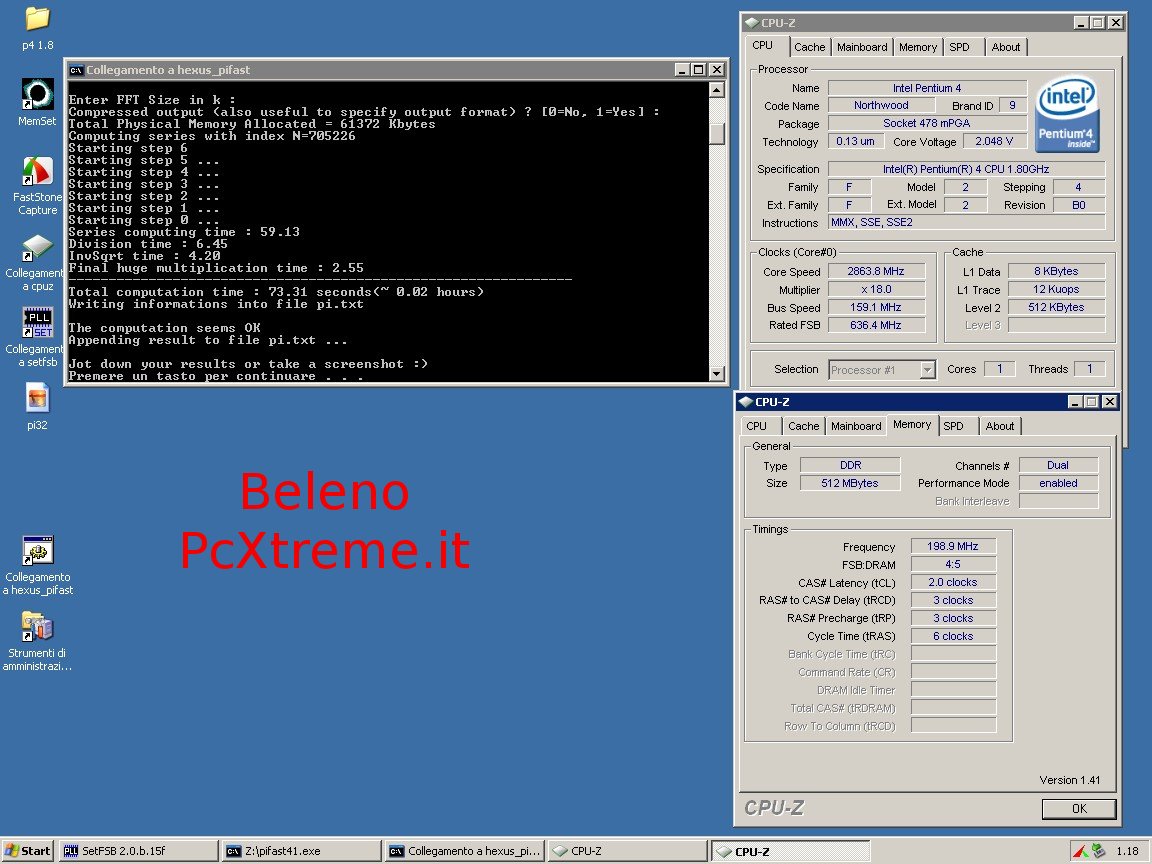
Task: Click Technology value 0.13 um
Action: point(855,141)
